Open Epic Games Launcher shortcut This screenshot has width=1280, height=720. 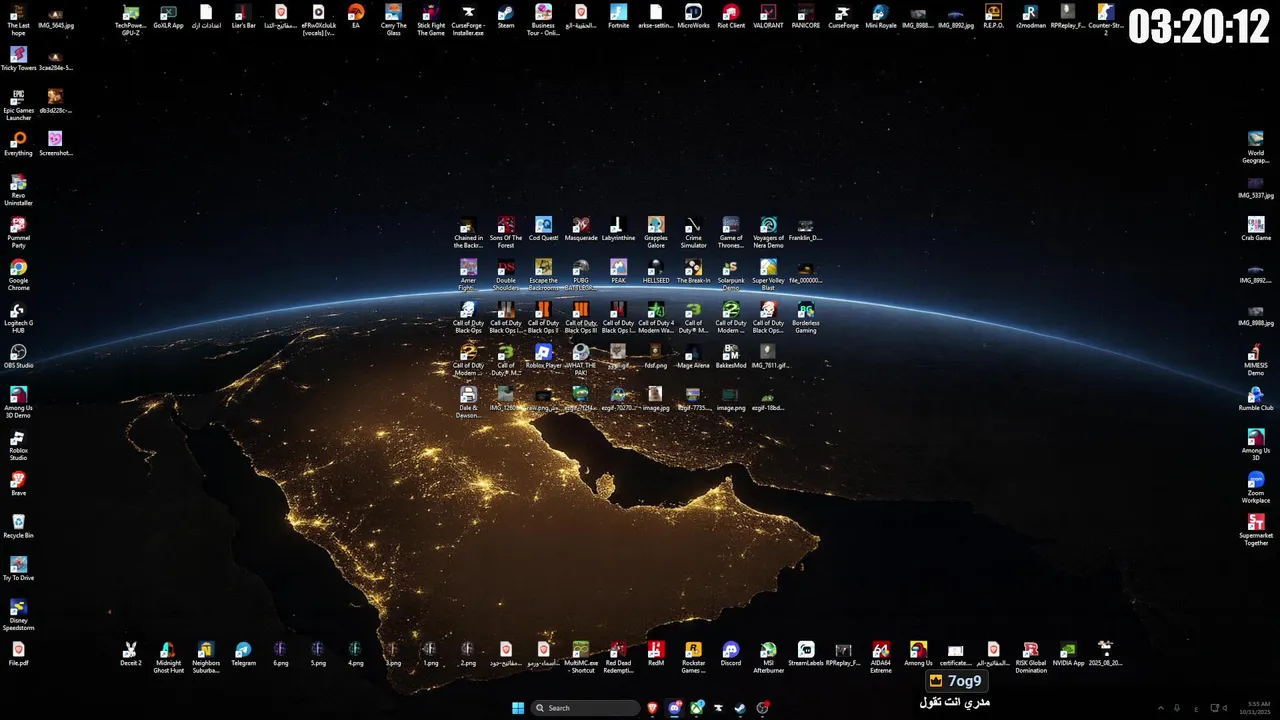click(18, 104)
